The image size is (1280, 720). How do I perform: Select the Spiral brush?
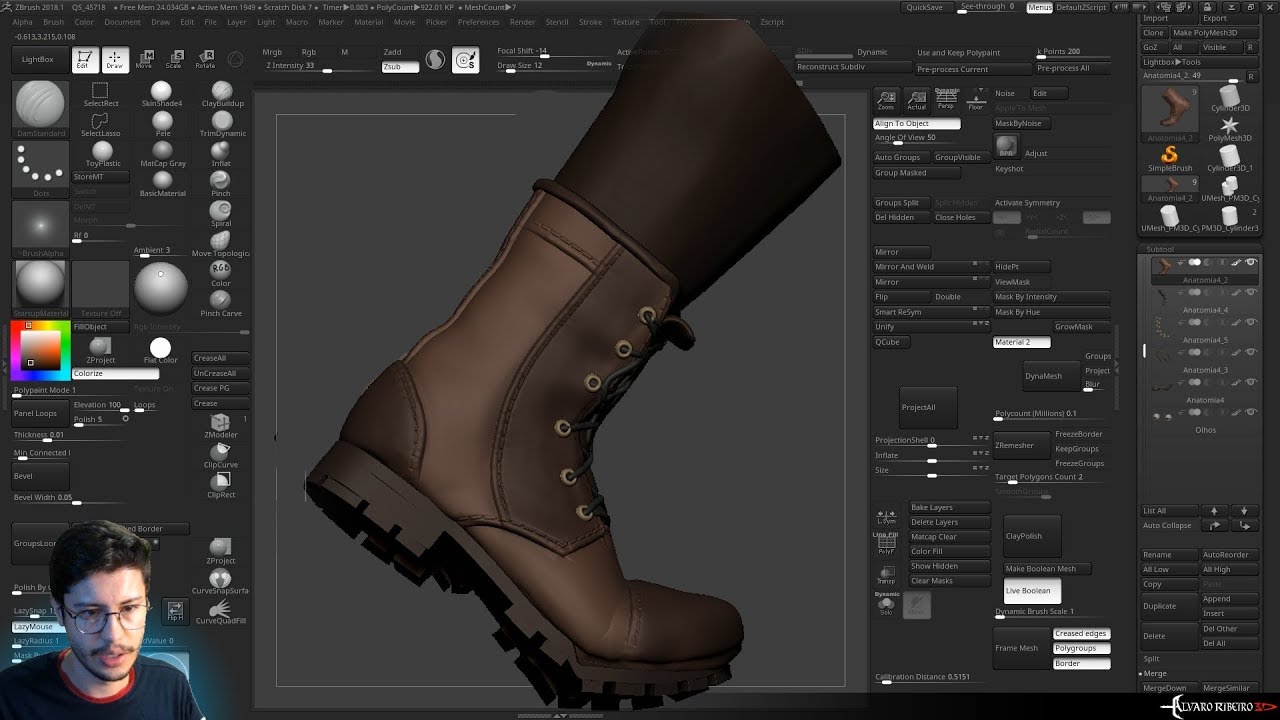pos(221,214)
